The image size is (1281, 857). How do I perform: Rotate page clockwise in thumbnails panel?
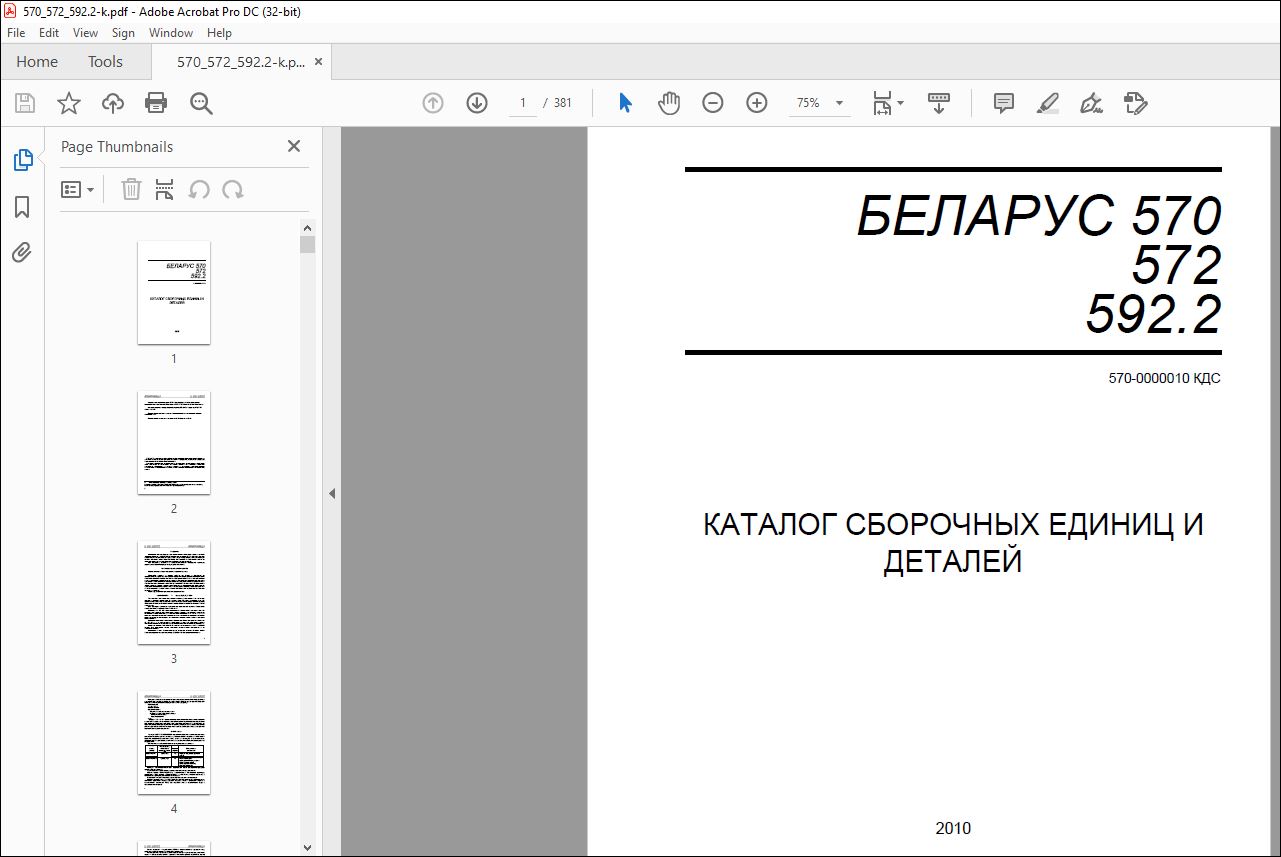(x=233, y=189)
